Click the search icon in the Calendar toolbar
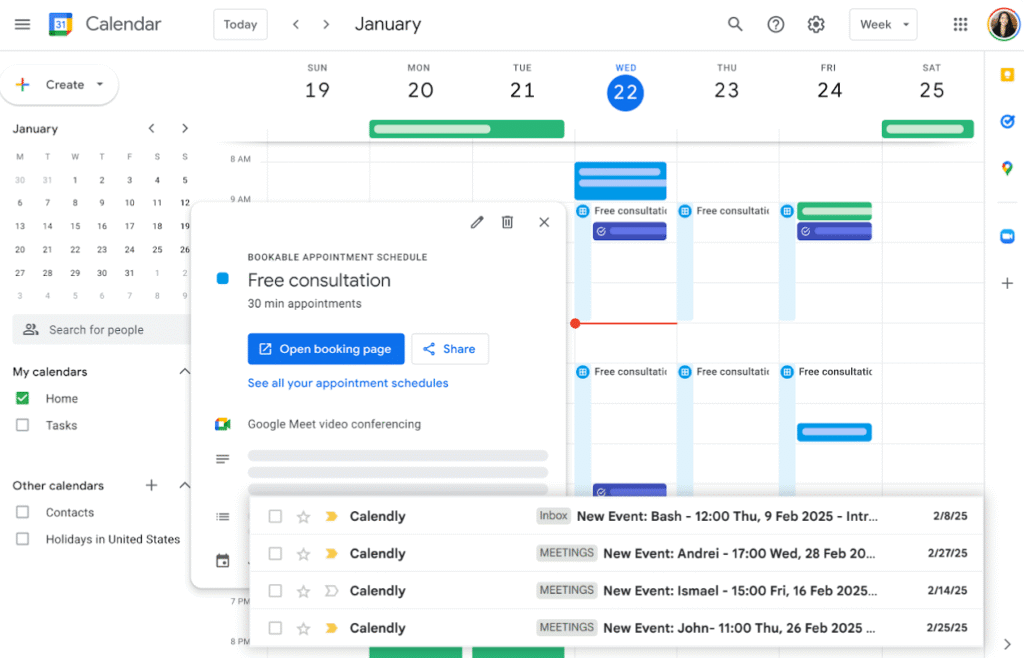The height and width of the screenshot is (658, 1024). [x=736, y=24]
